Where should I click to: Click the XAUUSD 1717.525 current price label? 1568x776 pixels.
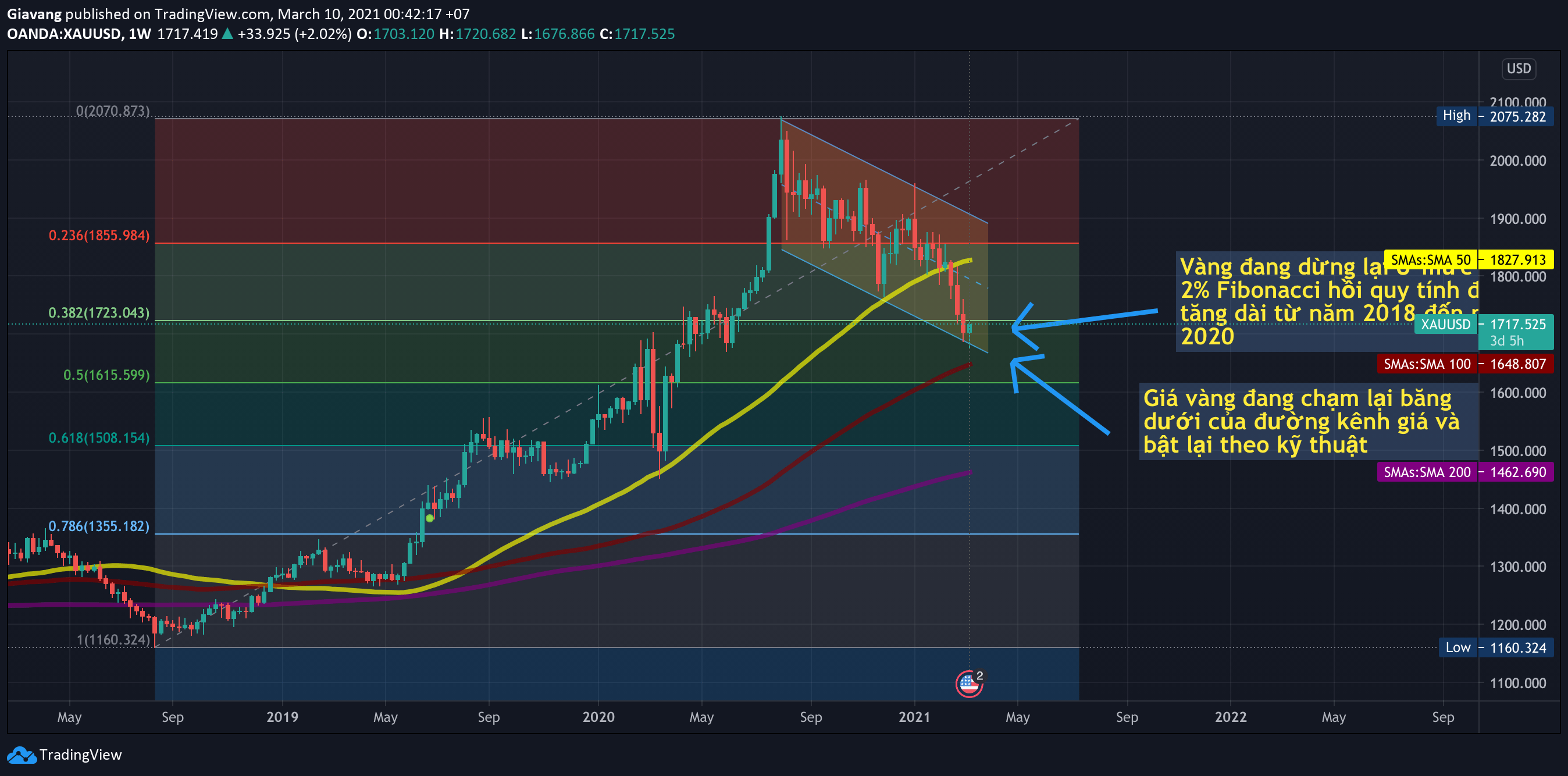pyautogui.click(x=1484, y=331)
